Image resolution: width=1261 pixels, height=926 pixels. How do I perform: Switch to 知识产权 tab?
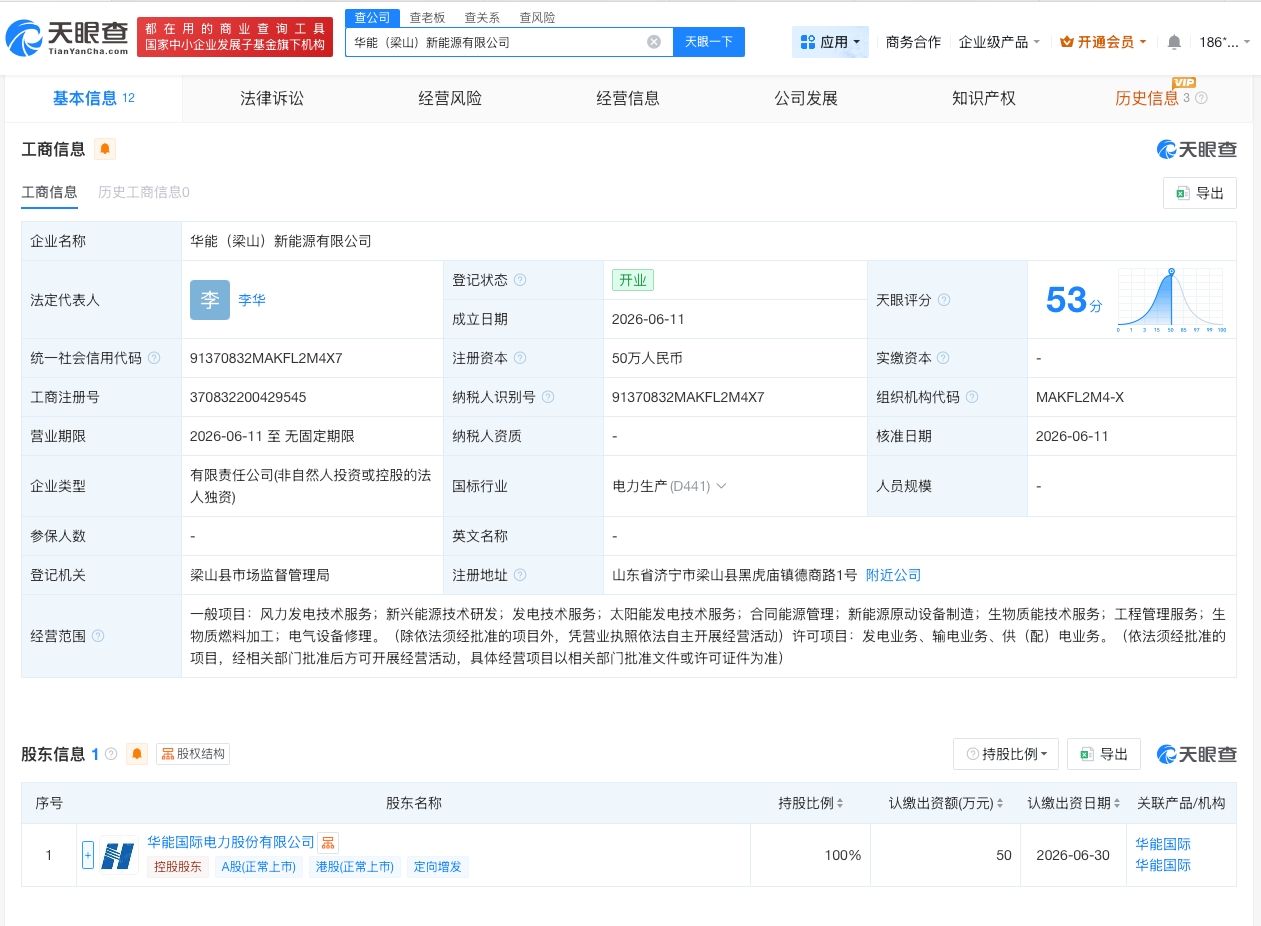click(984, 98)
